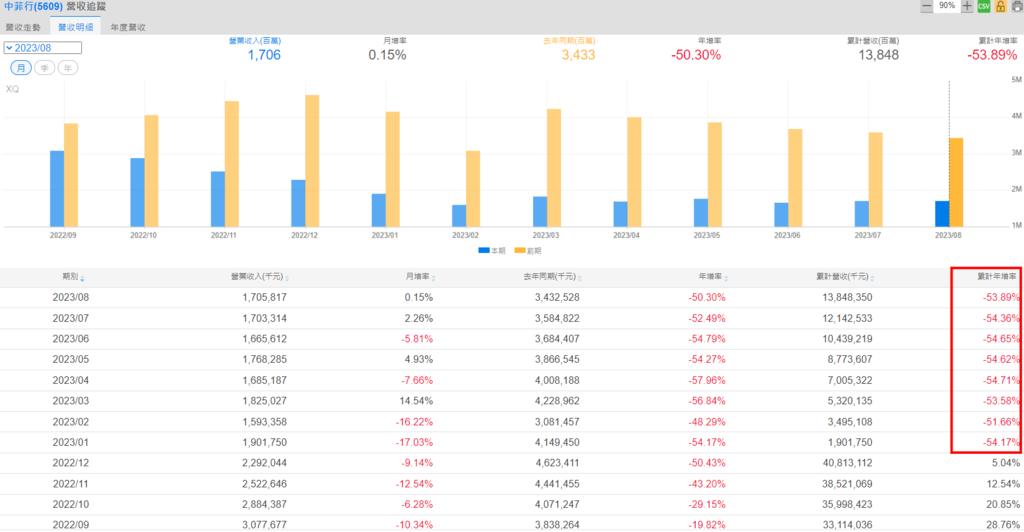Sort by 月增率 column header
Screen dimensions: 1024x532
pos(421,277)
